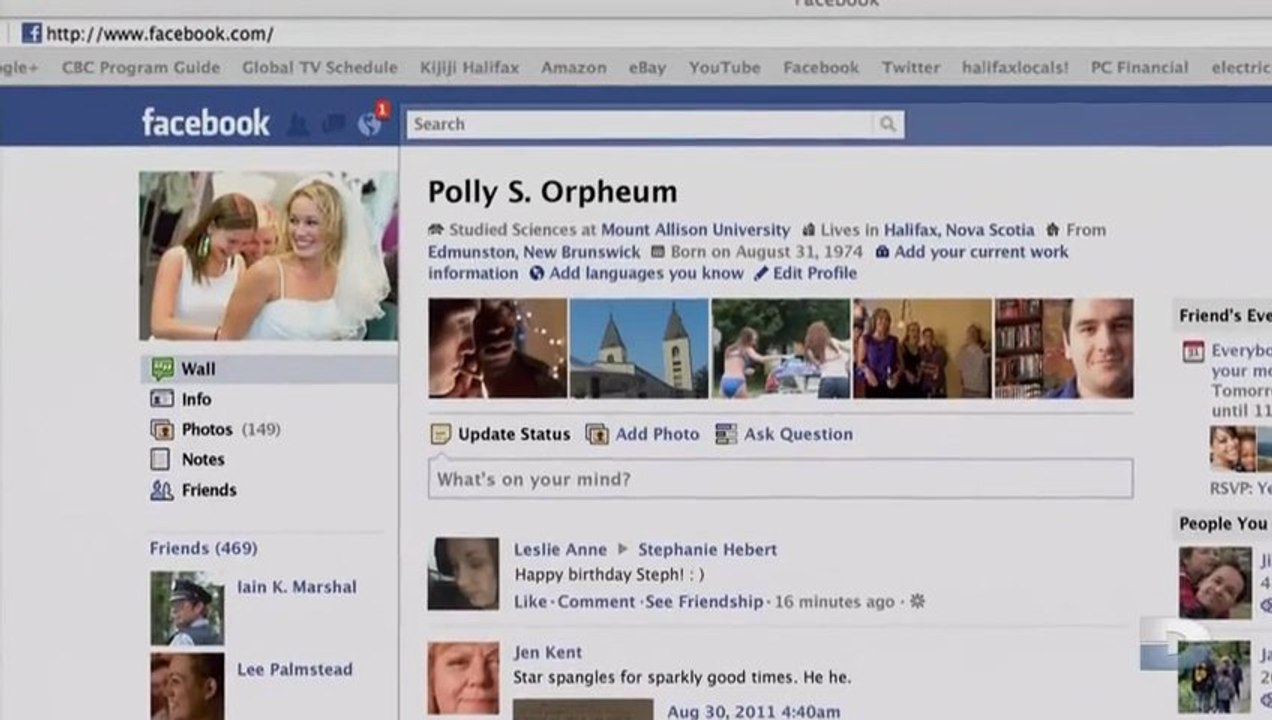Viewport: 1272px width, 720px height.
Task: Click the Photos icon in the sidebar
Action: 162,430
